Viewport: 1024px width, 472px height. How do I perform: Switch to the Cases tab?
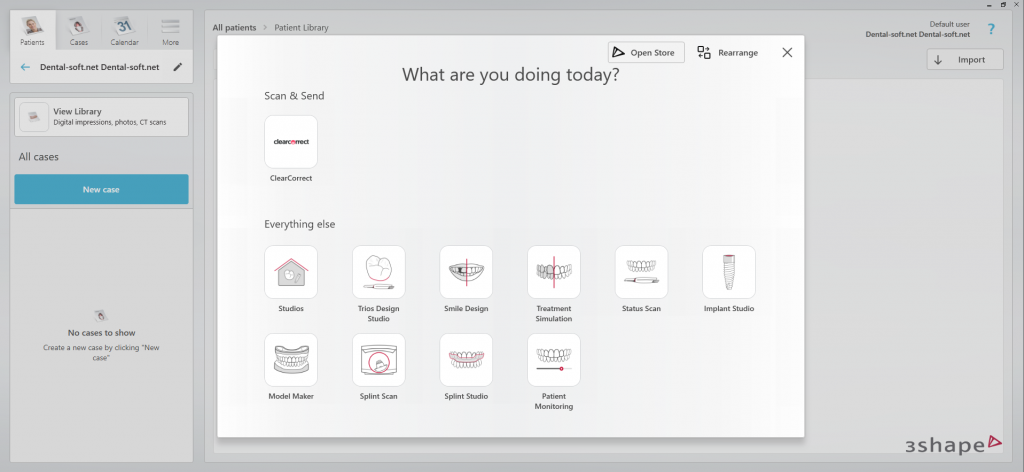[78, 30]
